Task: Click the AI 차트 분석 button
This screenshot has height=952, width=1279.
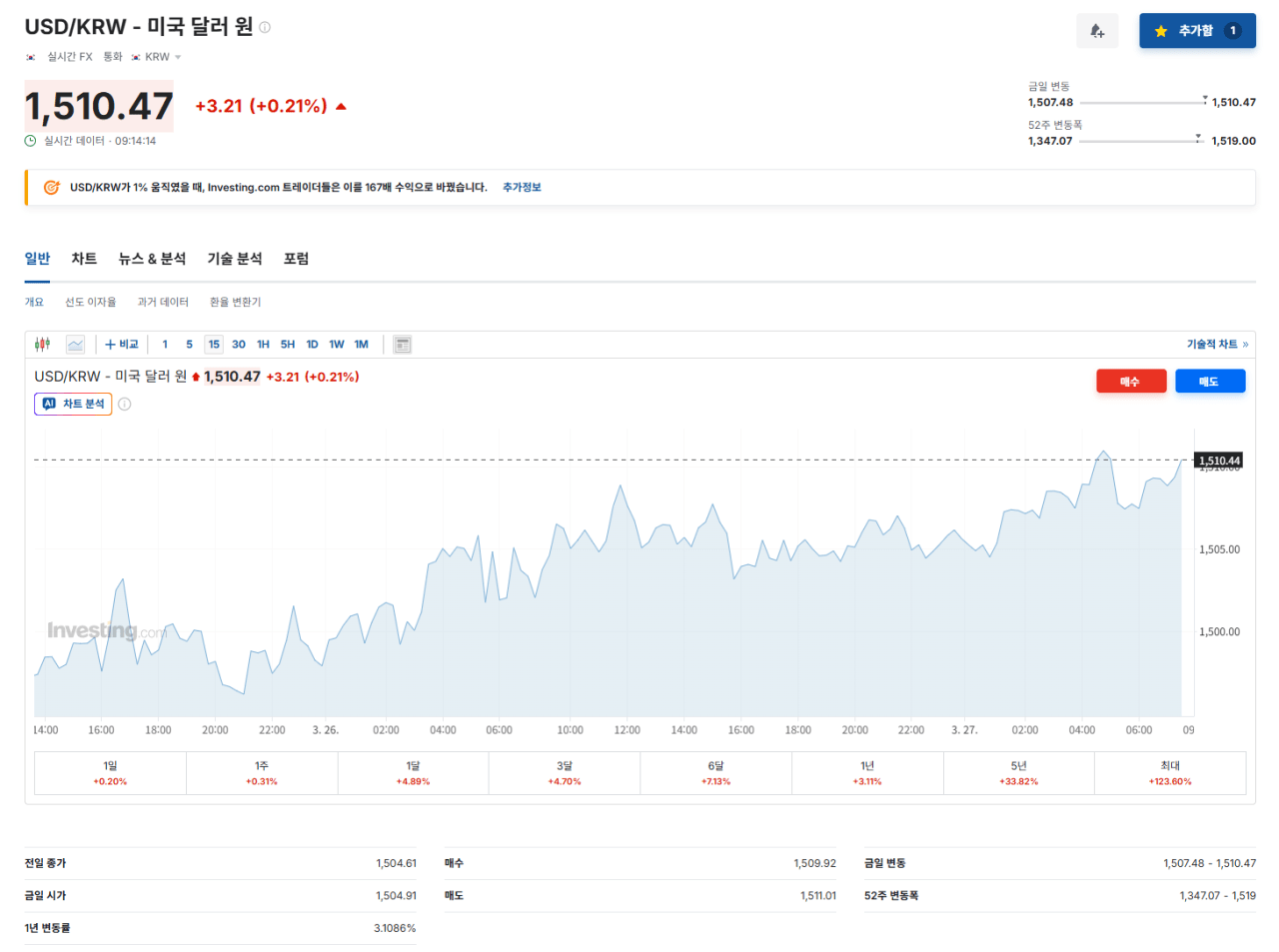Action: click(x=73, y=404)
